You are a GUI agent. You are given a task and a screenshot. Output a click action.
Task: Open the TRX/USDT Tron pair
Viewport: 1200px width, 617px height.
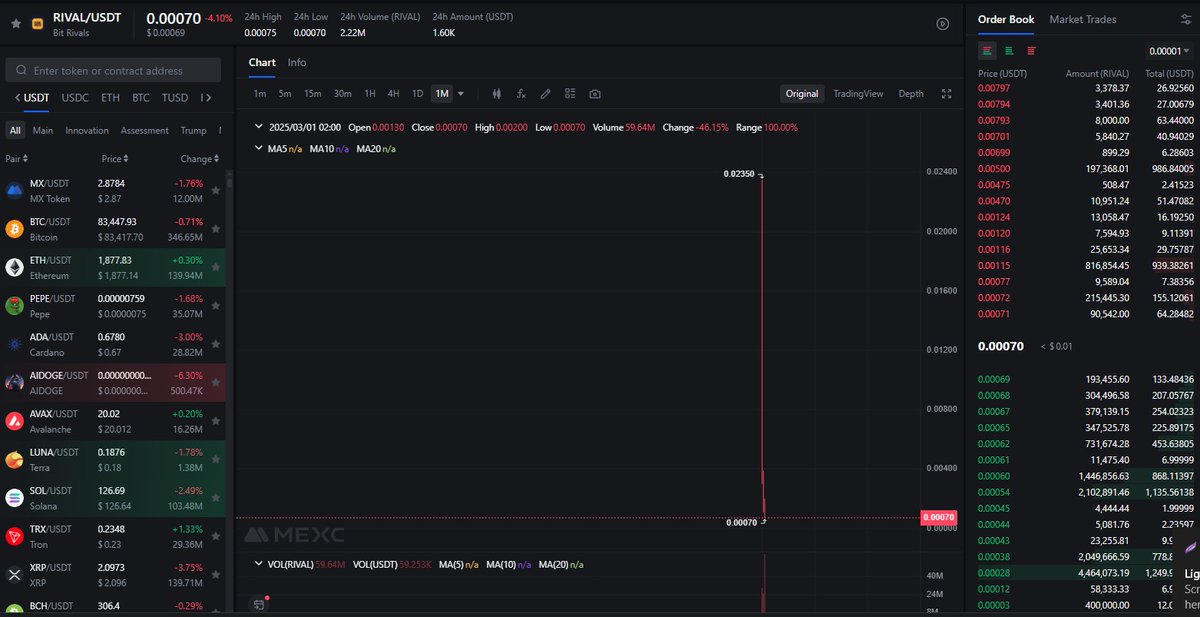click(x=112, y=537)
